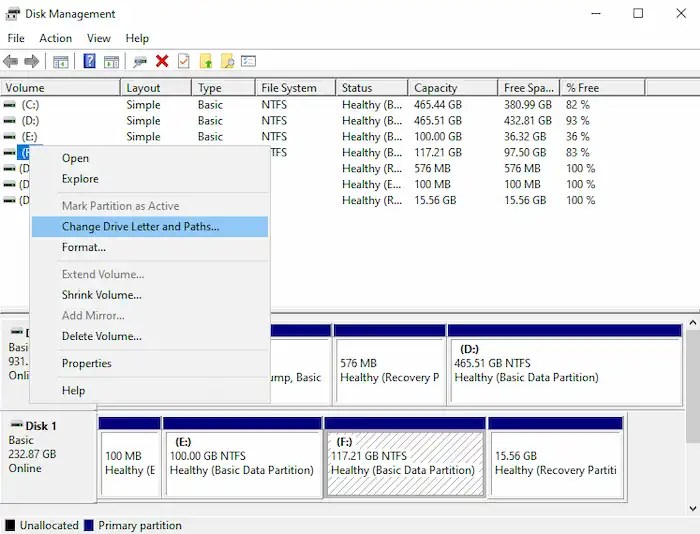Sort by the Type column header
The image size is (700, 534).
coord(224,88)
